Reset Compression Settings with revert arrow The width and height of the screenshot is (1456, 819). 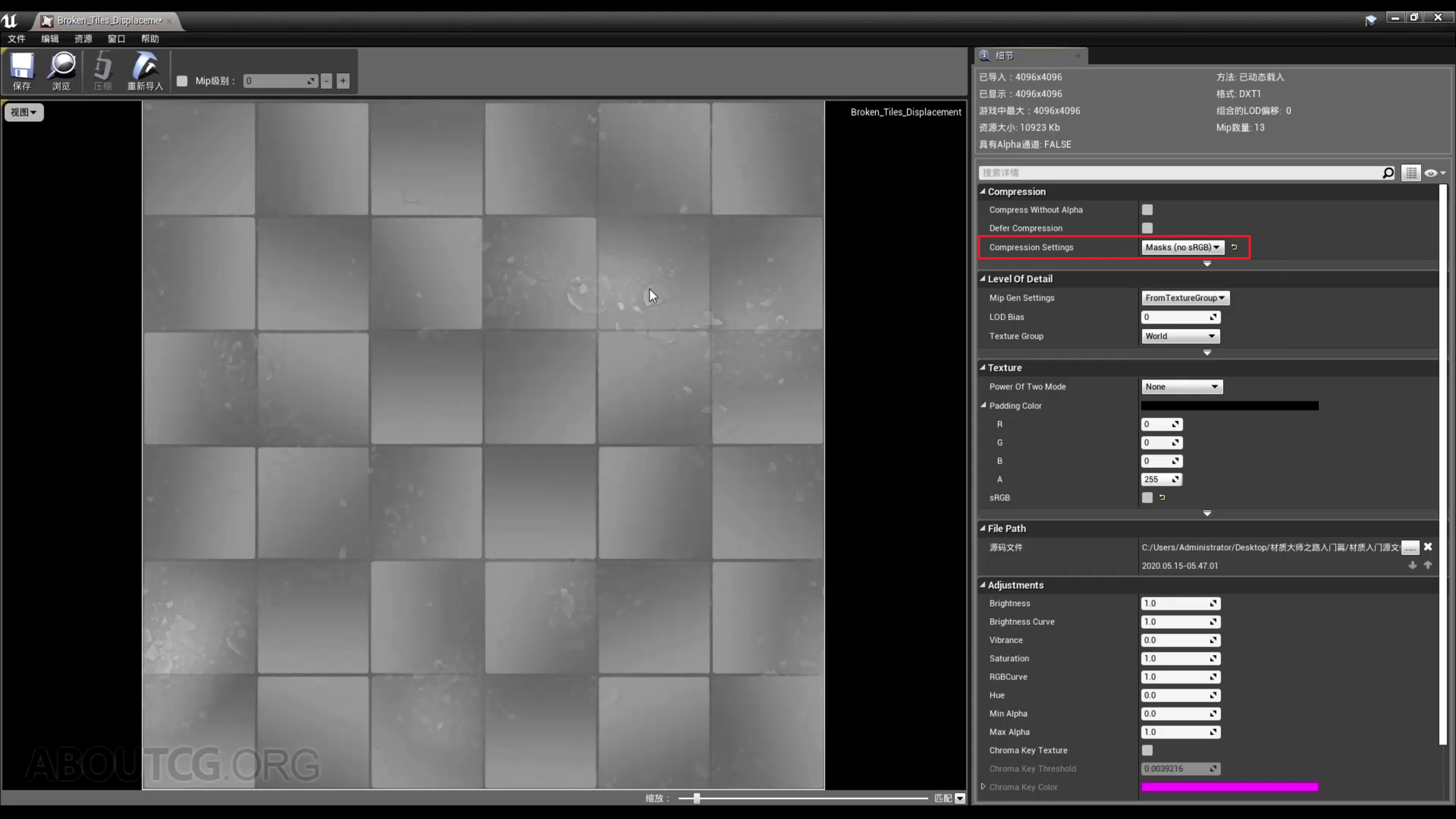pyautogui.click(x=1234, y=247)
